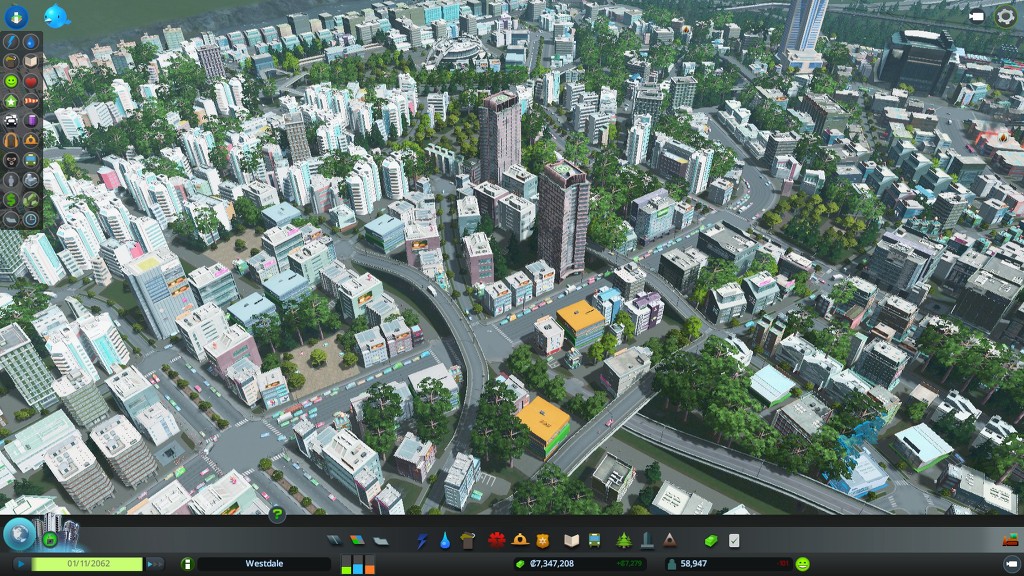
Task: Change simulation speed with arrows button
Action: (154, 564)
